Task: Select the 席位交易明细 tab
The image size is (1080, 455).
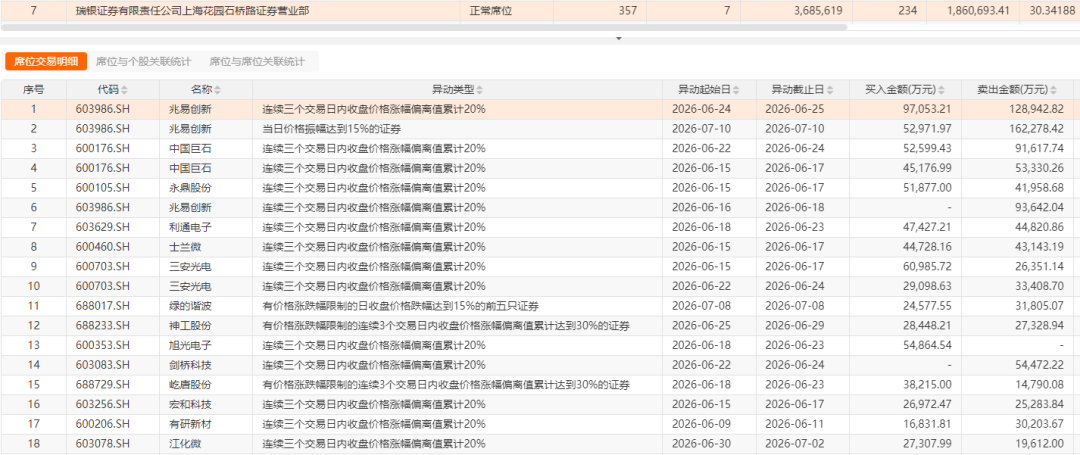Action: pyautogui.click(x=46, y=61)
